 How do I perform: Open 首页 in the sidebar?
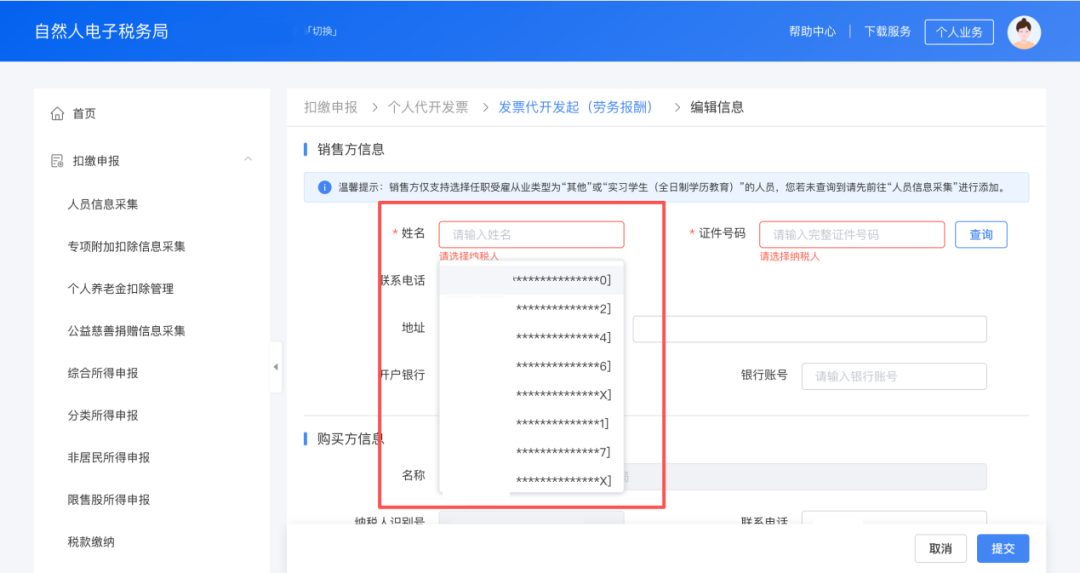pos(84,114)
